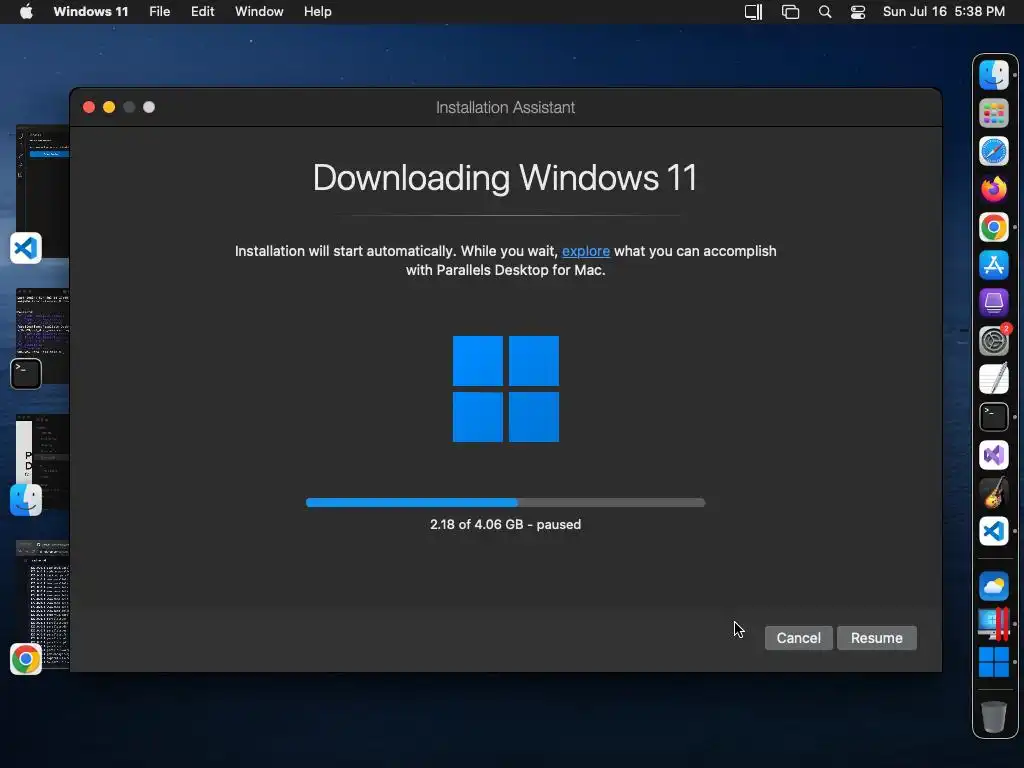
Task: Launch Firefox from the Dock
Action: tap(994, 189)
